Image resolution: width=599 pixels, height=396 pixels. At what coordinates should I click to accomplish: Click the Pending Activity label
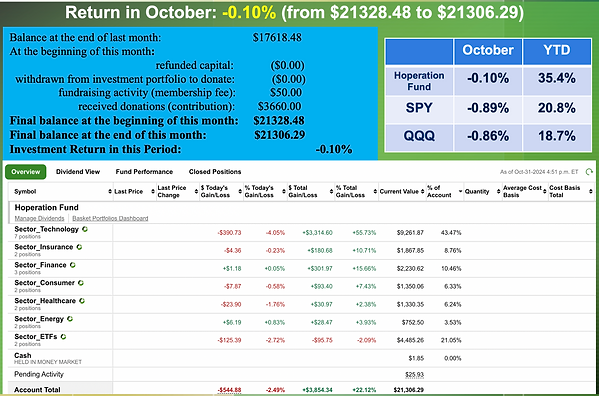39,374
